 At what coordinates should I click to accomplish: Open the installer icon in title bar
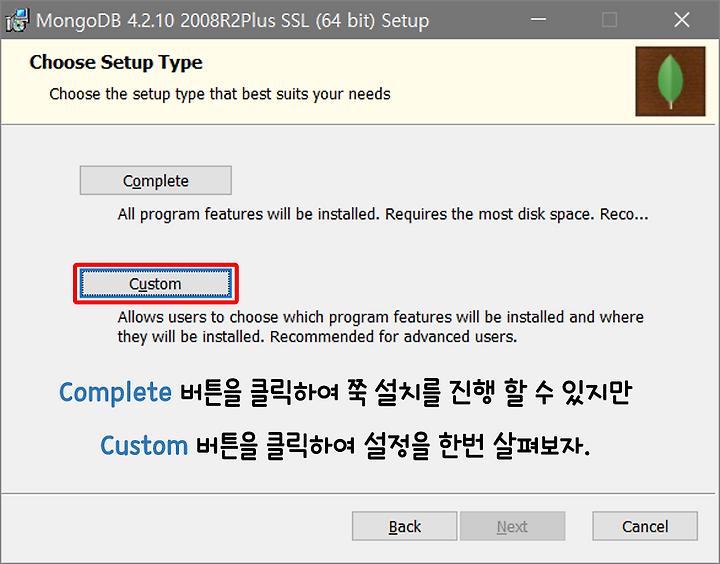pyautogui.click(x=17, y=20)
